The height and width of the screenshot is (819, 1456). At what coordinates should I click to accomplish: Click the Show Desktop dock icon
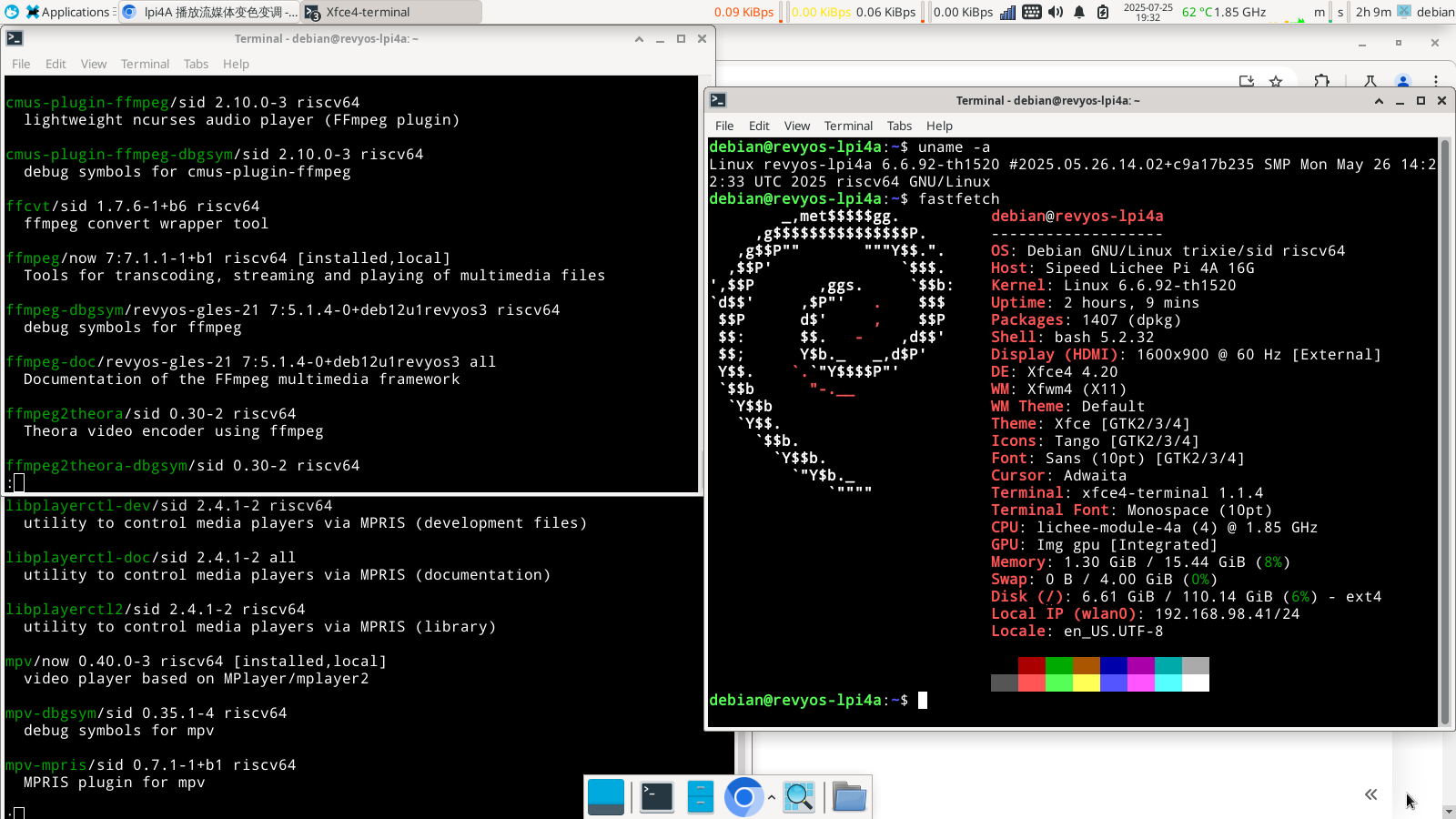point(606,796)
